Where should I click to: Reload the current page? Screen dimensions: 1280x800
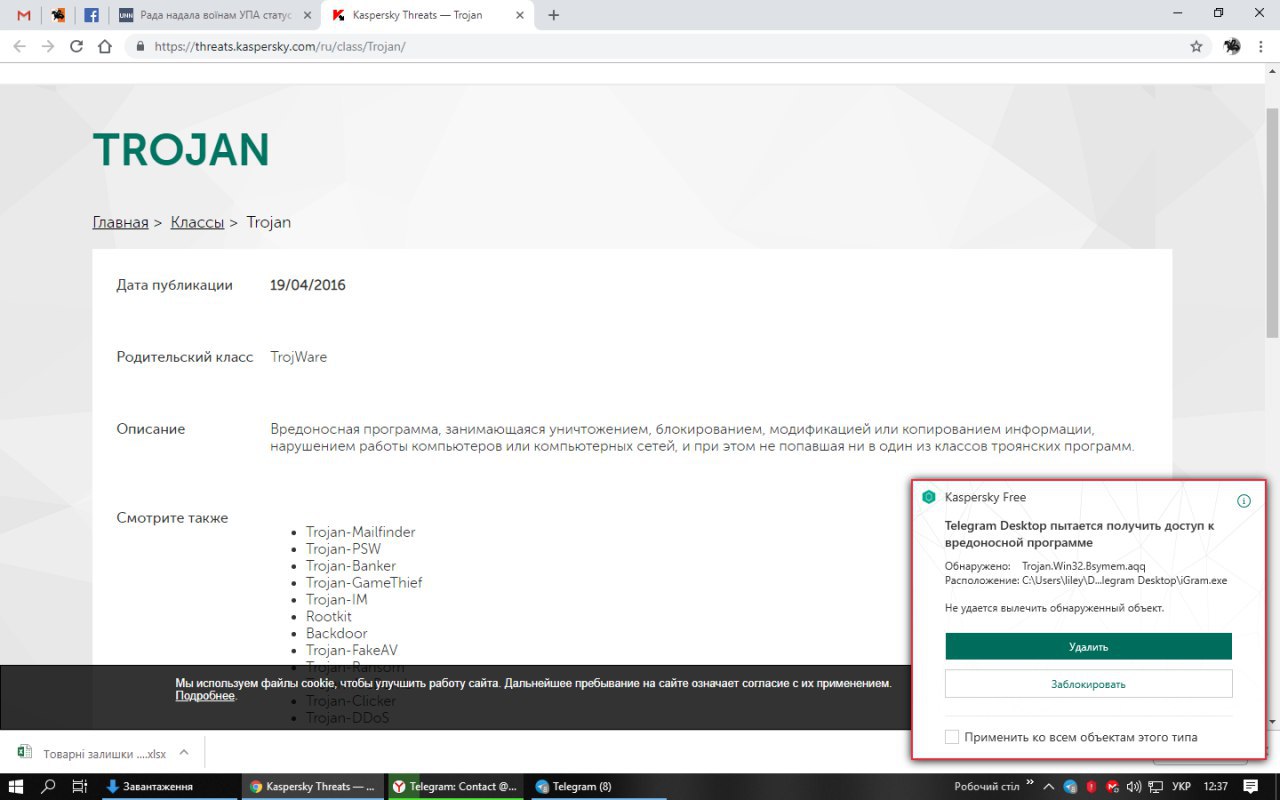coord(76,46)
